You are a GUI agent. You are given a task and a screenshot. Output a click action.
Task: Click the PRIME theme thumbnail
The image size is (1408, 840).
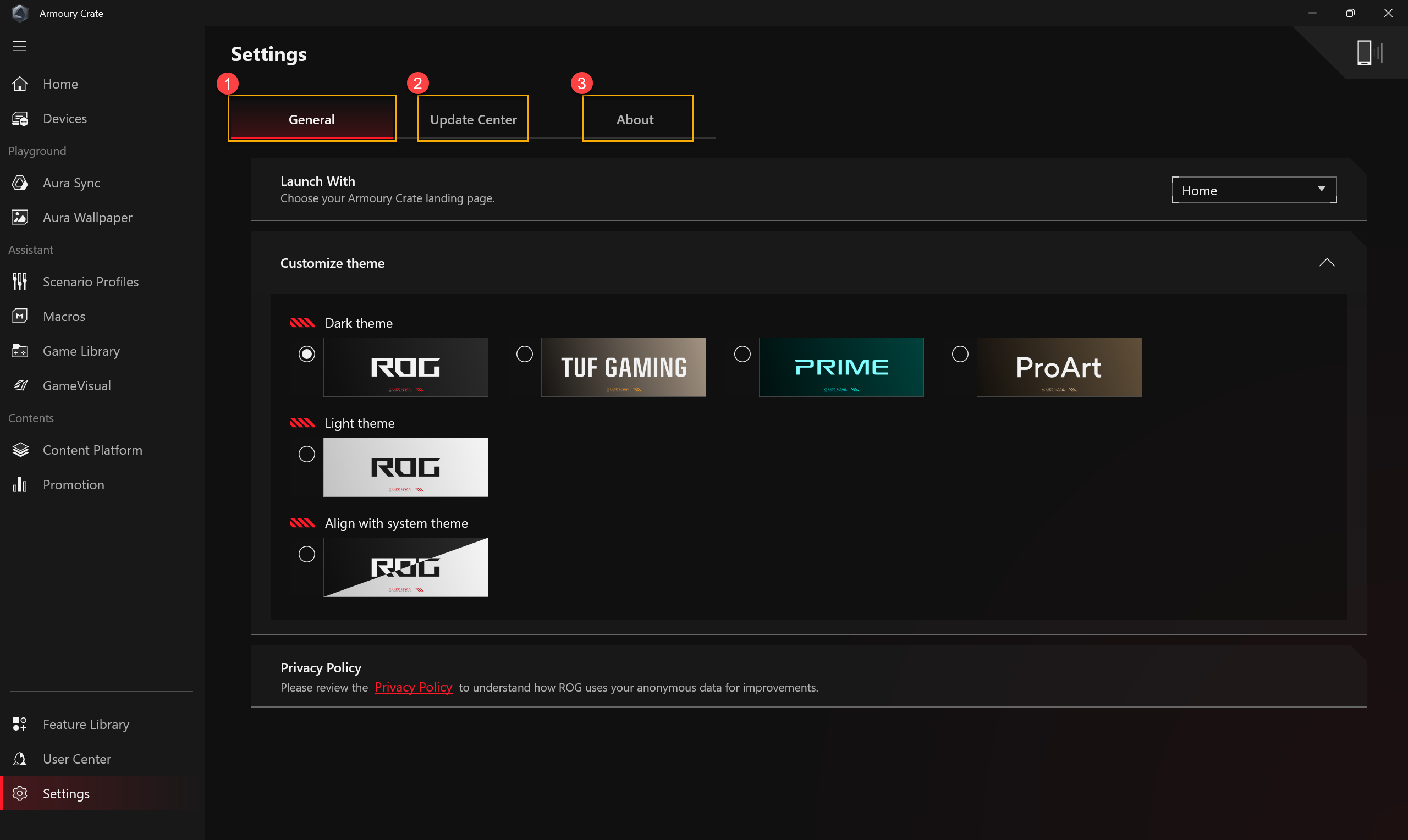842,367
